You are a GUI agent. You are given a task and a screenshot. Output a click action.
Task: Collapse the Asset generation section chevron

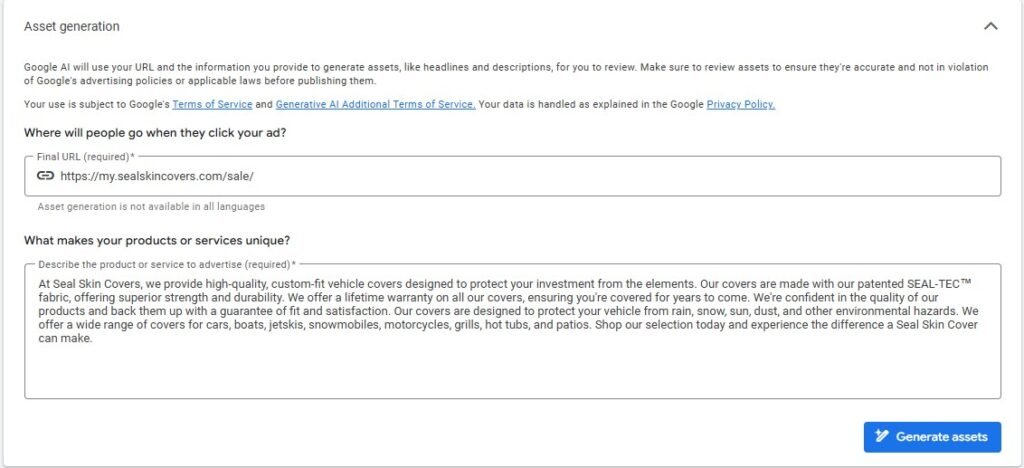point(990,26)
